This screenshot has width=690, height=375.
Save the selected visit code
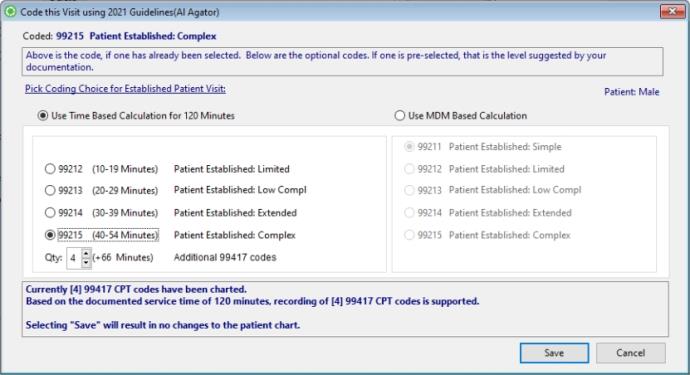point(554,353)
